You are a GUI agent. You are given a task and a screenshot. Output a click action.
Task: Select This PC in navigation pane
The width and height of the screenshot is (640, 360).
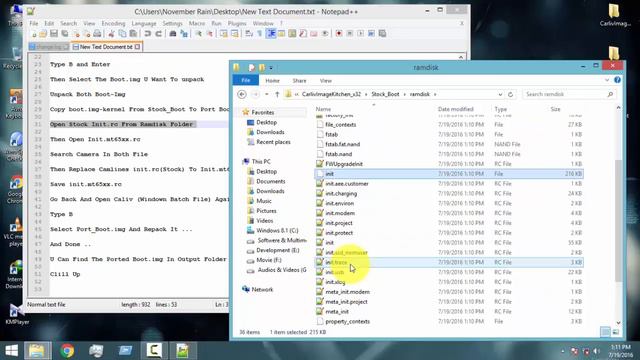[261, 162]
